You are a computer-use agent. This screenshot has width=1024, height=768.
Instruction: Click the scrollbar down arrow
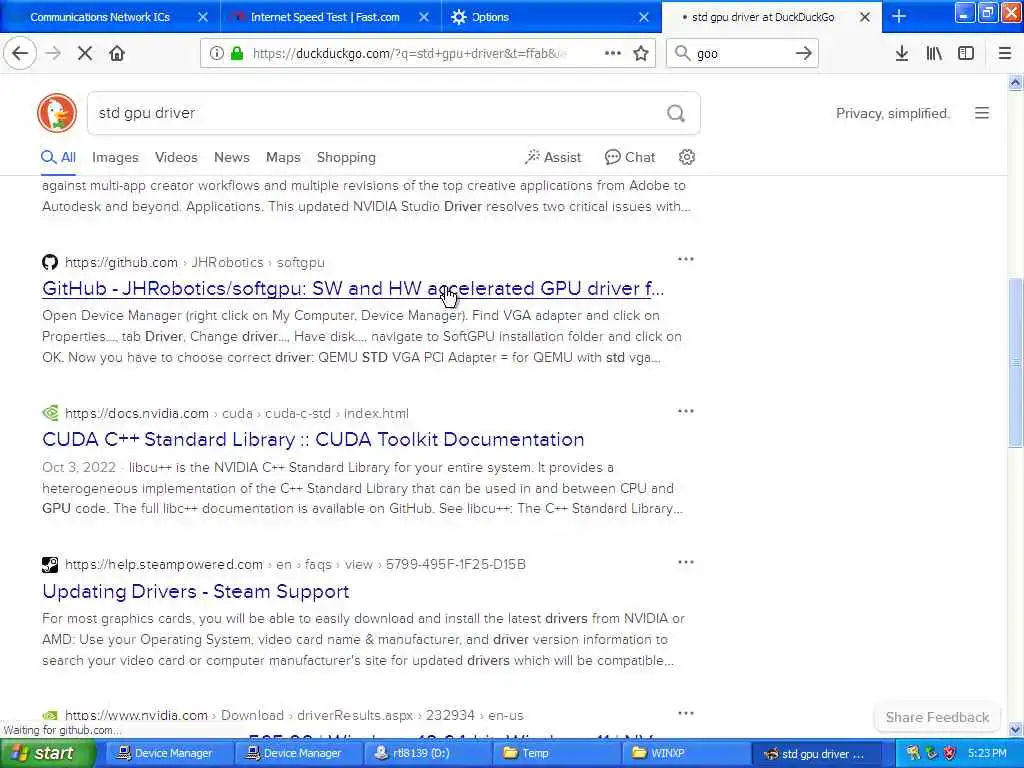[x=1015, y=729]
